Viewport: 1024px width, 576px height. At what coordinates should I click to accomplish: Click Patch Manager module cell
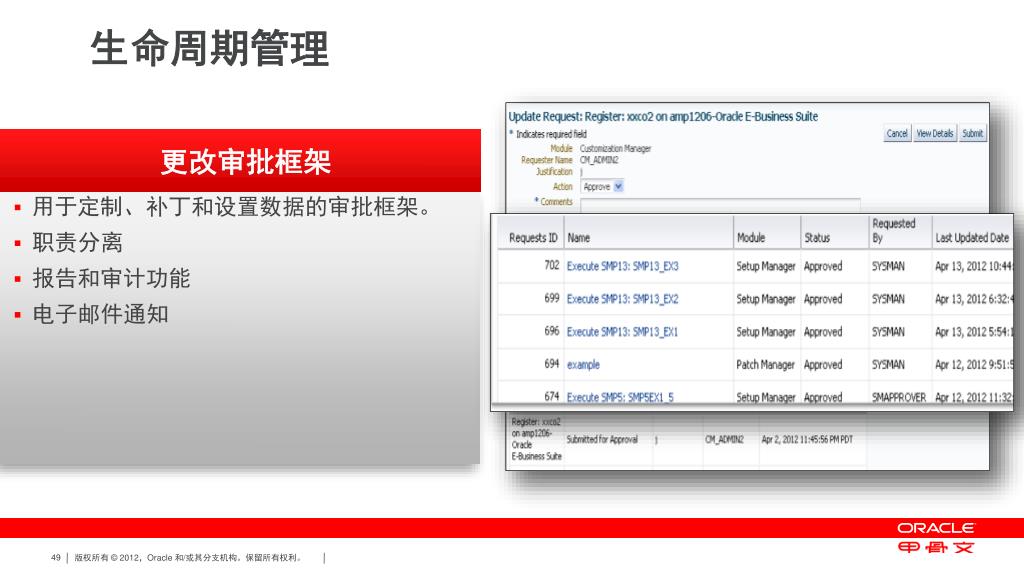pyautogui.click(x=765, y=364)
